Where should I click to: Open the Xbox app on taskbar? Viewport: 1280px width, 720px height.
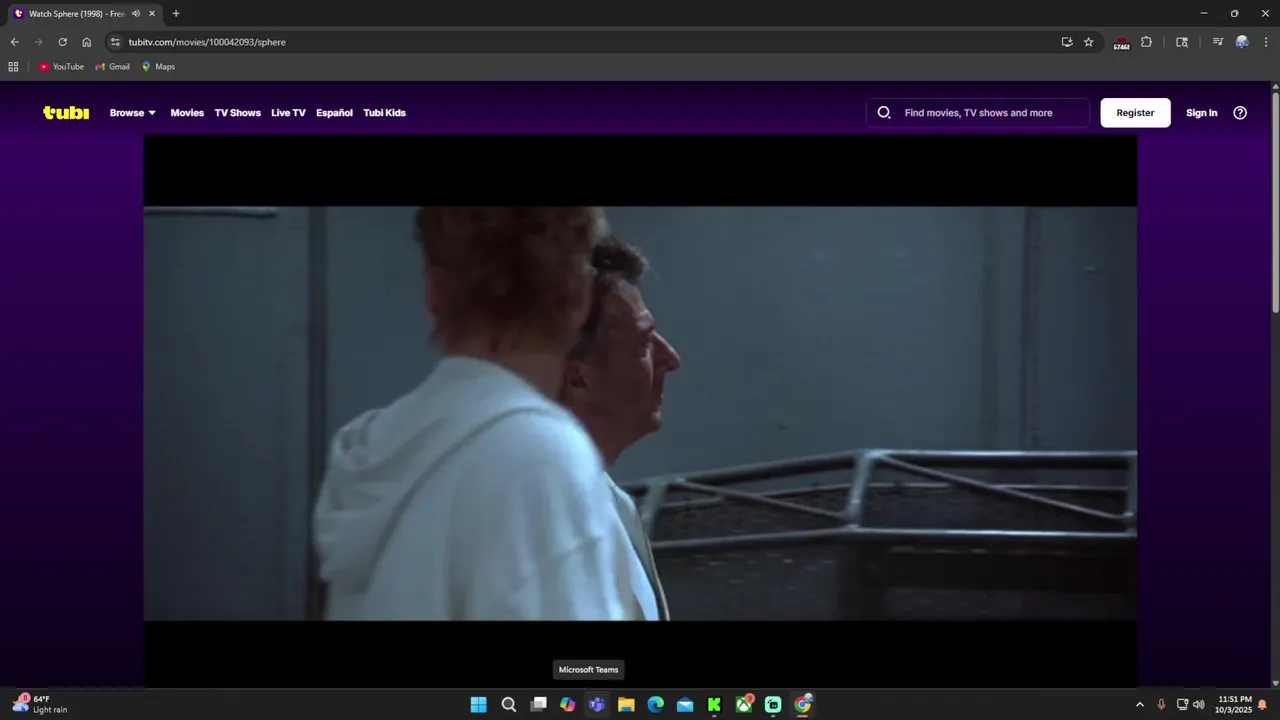click(x=744, y=705)
